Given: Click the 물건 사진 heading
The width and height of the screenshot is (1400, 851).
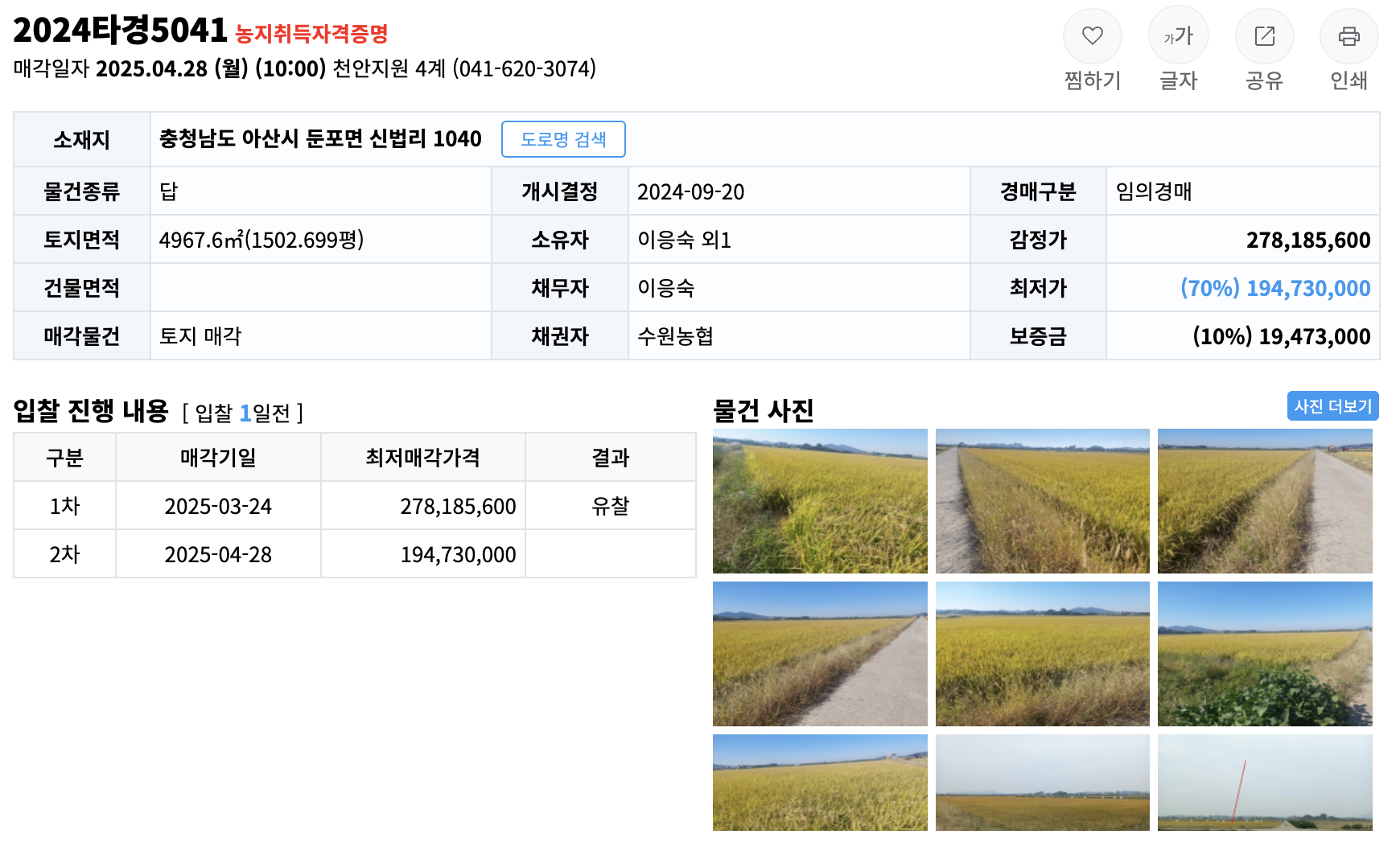Looking at the screenshot, I should pyautogui.click(x=764, y=411).
